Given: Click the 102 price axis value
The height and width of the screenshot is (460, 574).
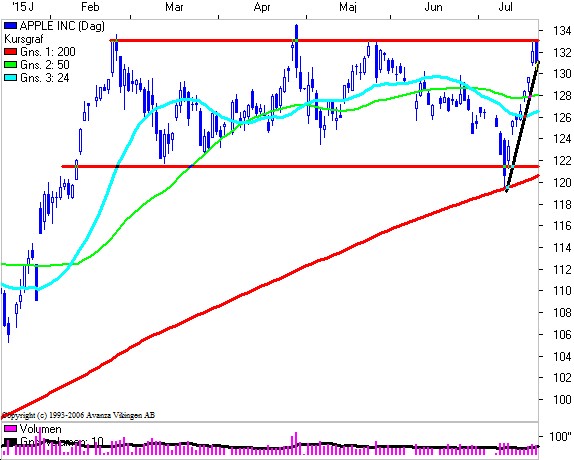Looking at the screenshot, I should 562,378.
